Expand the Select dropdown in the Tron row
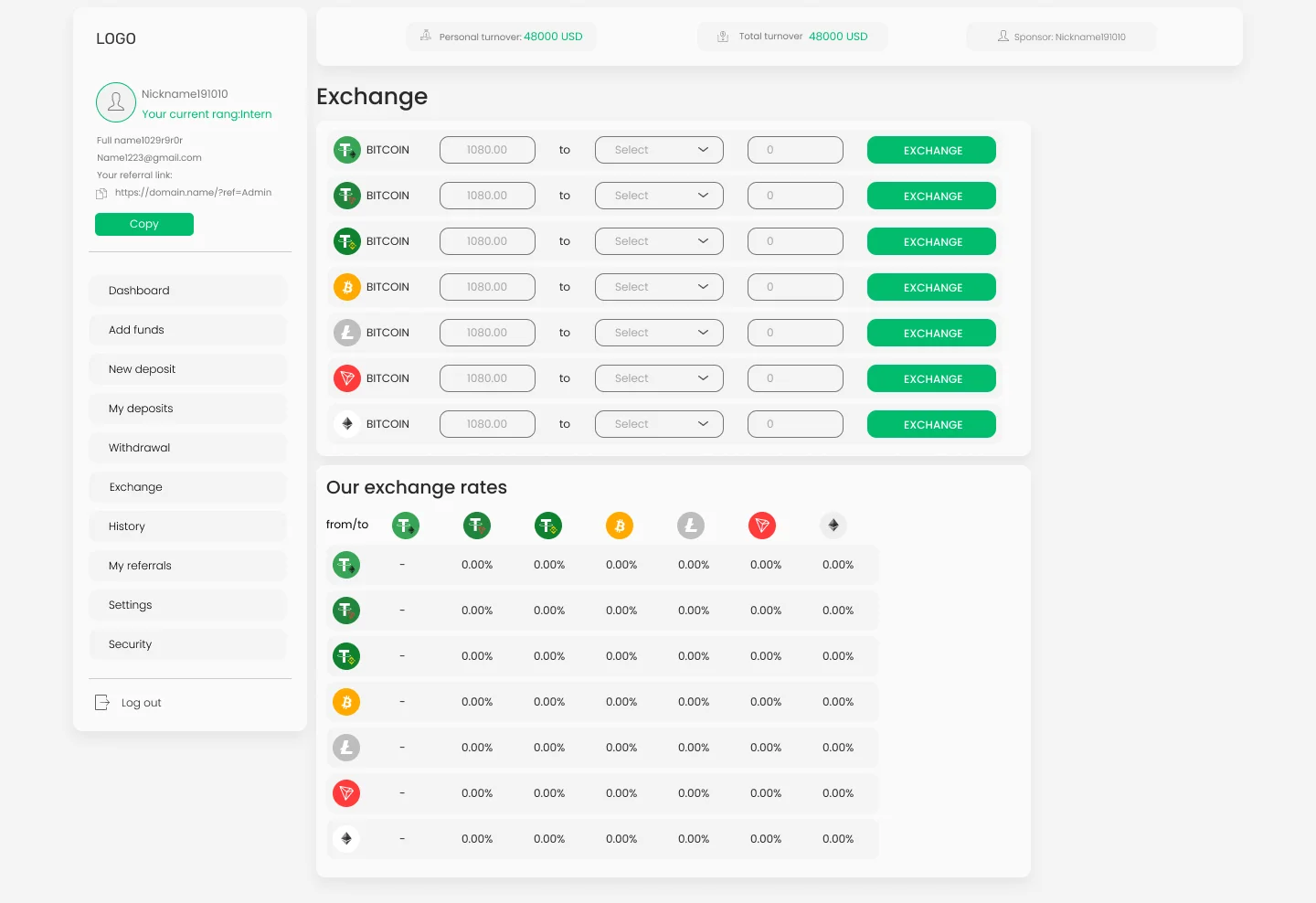 (x=659, y=378)
